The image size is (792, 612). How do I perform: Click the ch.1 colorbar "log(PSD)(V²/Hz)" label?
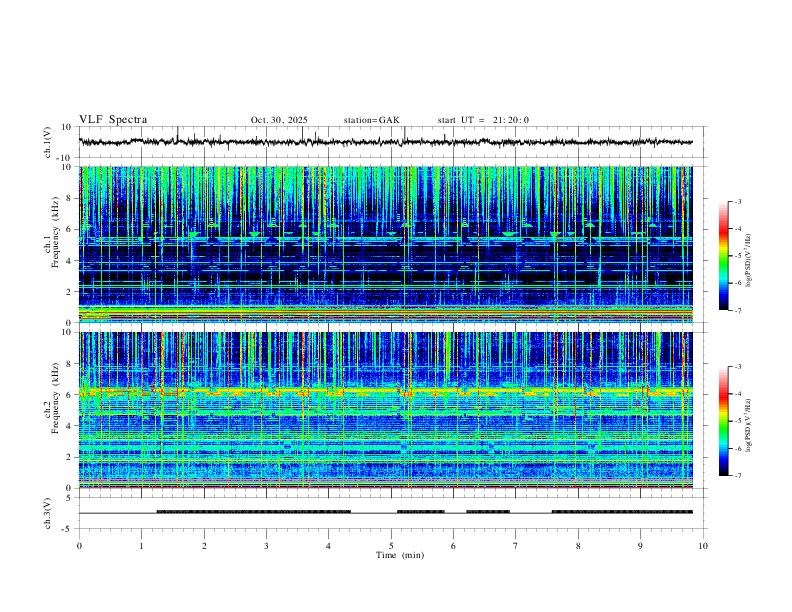748,260
